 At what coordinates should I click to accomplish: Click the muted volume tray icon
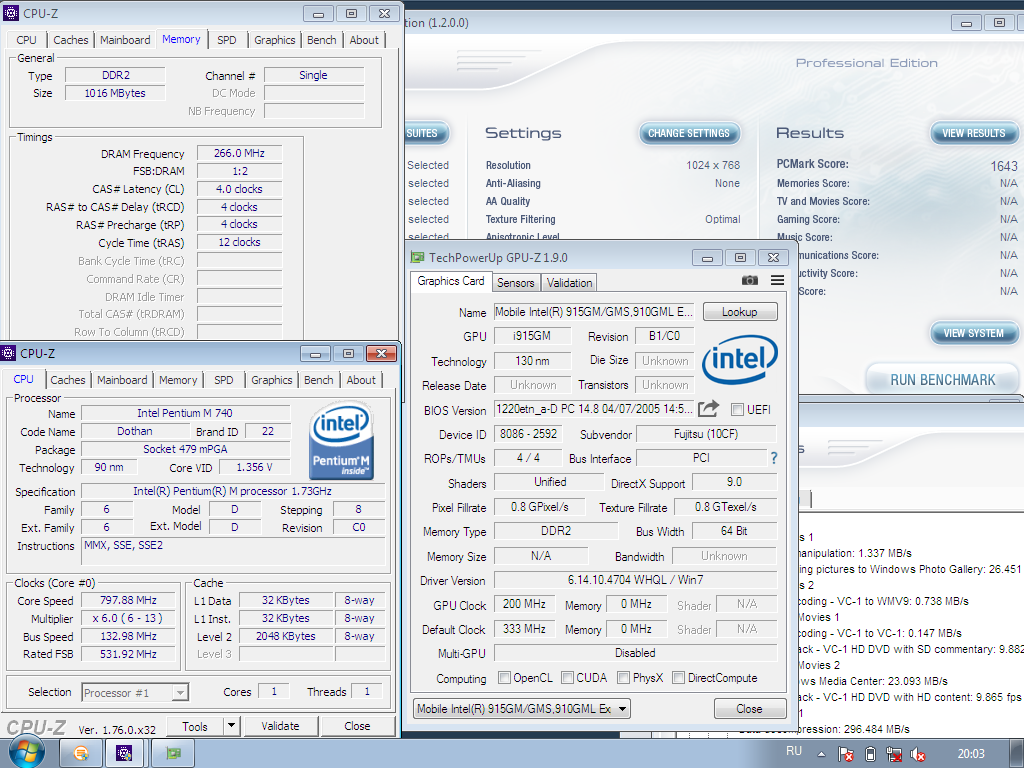pos(918,754)
